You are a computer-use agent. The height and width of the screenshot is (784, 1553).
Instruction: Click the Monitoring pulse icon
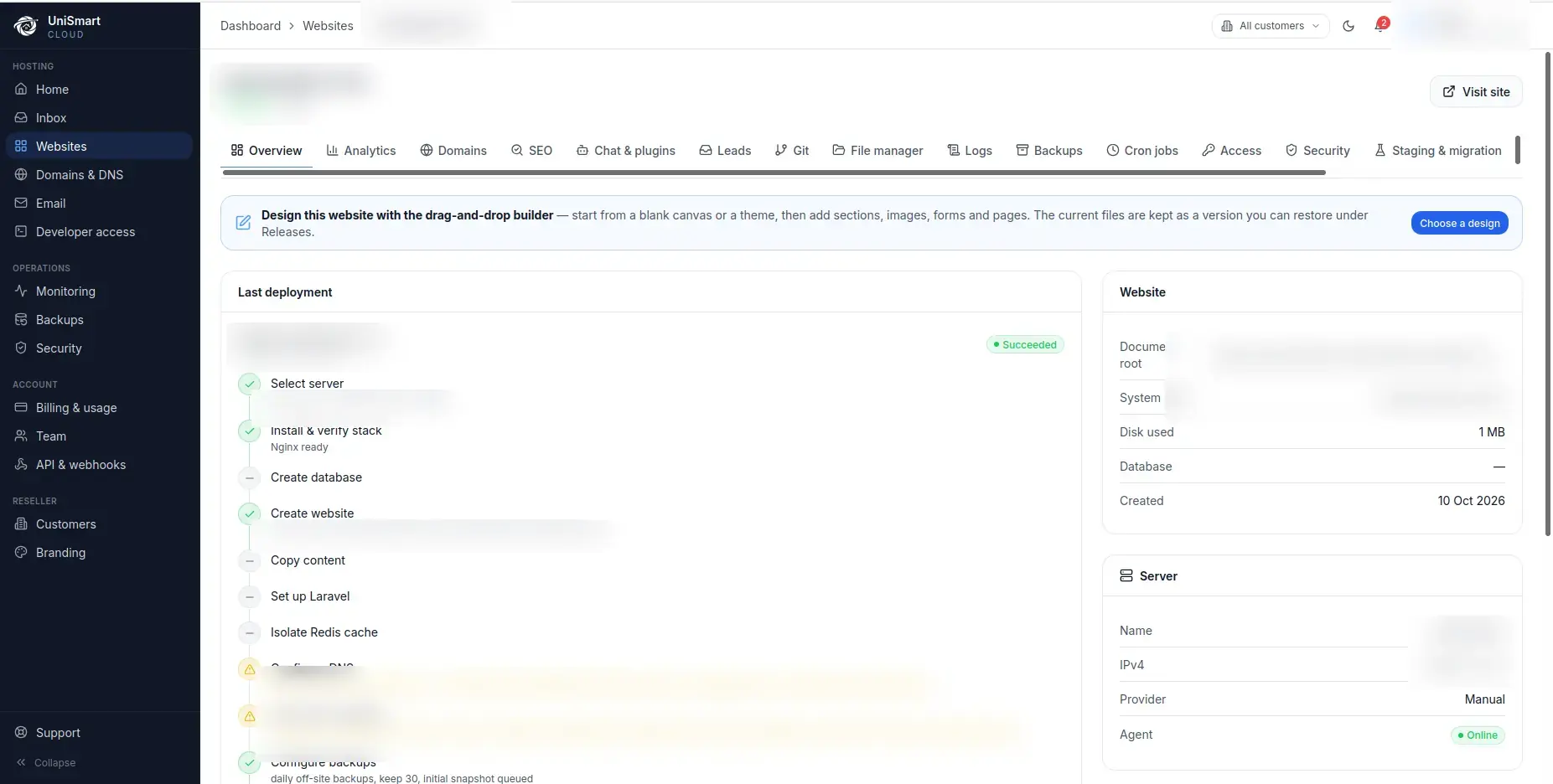[x=21, y=291]
